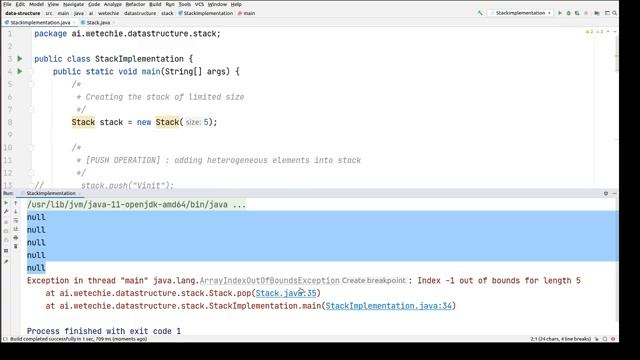This screenshot has height=360, width=640.
Task: Click the stack breadcrumb in navigation bar
Action: pyautogui.click(x=167, y=13)
